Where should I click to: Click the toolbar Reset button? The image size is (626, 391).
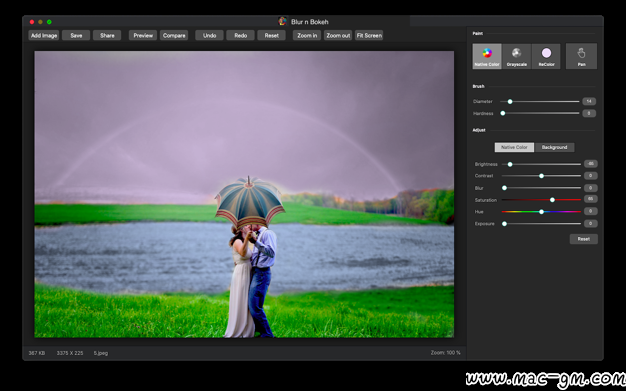click(271, 36)
